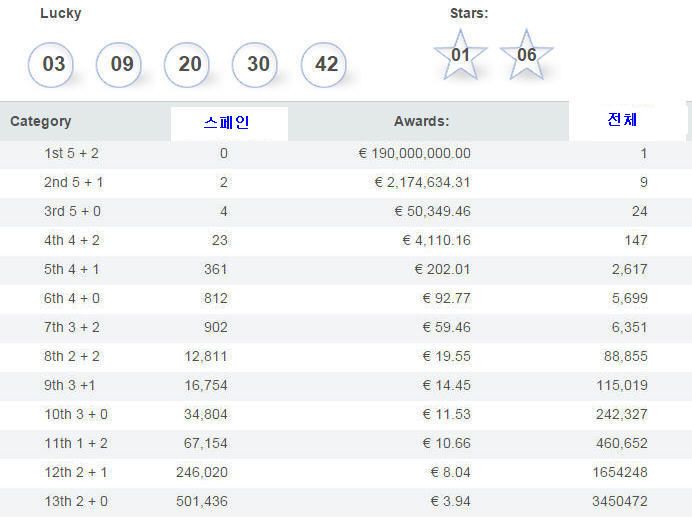The image size is (692, 520).
Task: Select the lucky number ball 42
Action: pos(323,64)
